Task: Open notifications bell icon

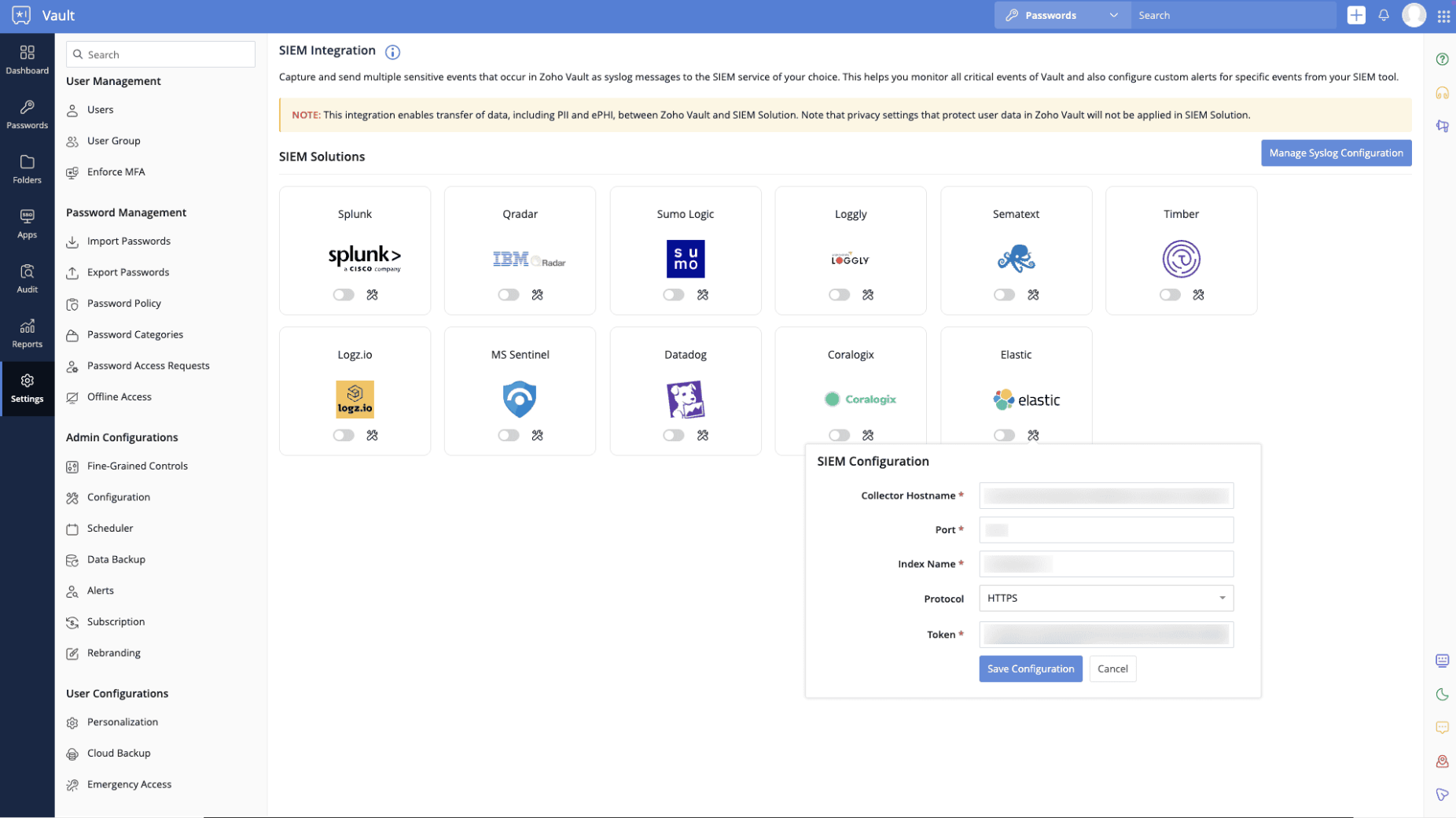Action: pos(1384,15)
